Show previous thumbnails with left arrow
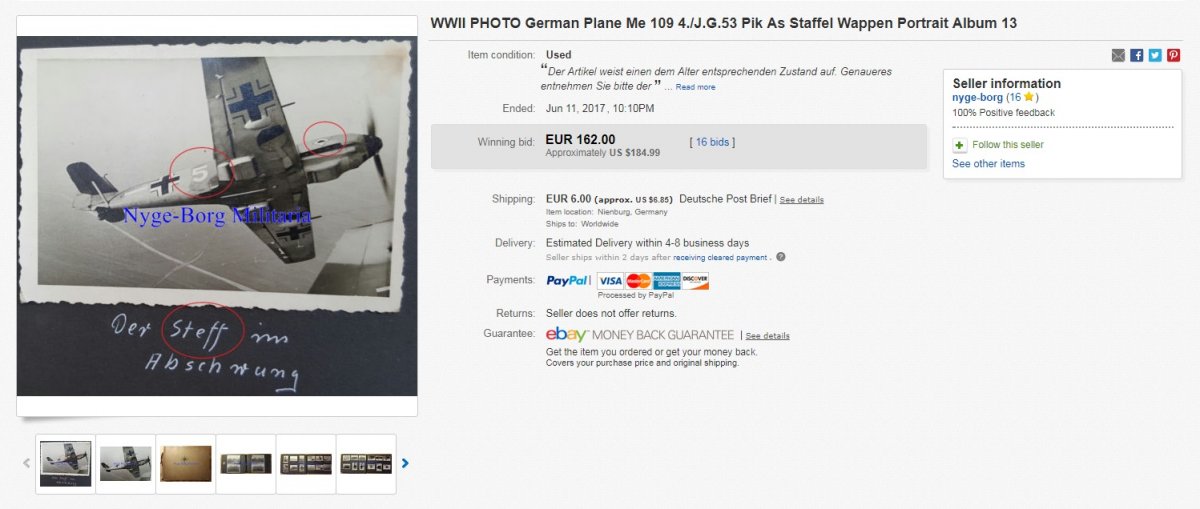This screenshot has width=1200, height=509. click(x=26, y=463)
